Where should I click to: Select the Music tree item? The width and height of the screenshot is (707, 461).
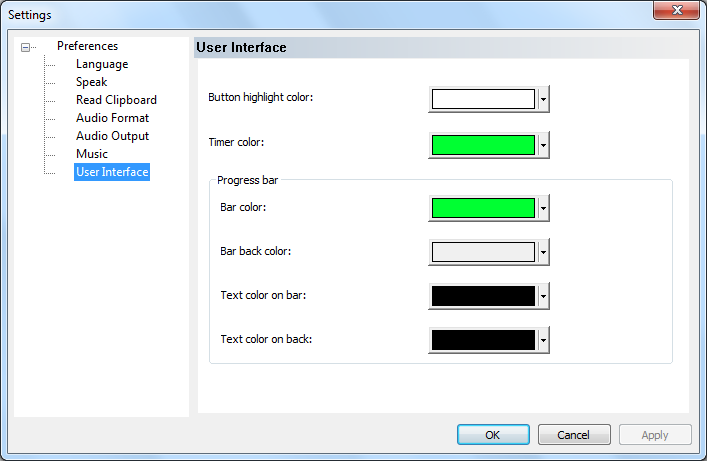(x=92, y=154)
